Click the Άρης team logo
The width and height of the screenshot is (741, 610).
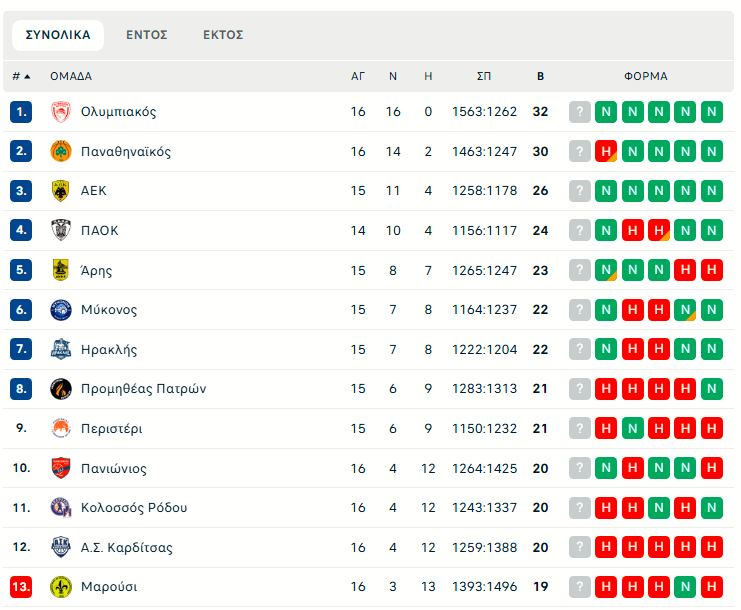[x=61, y=270]
